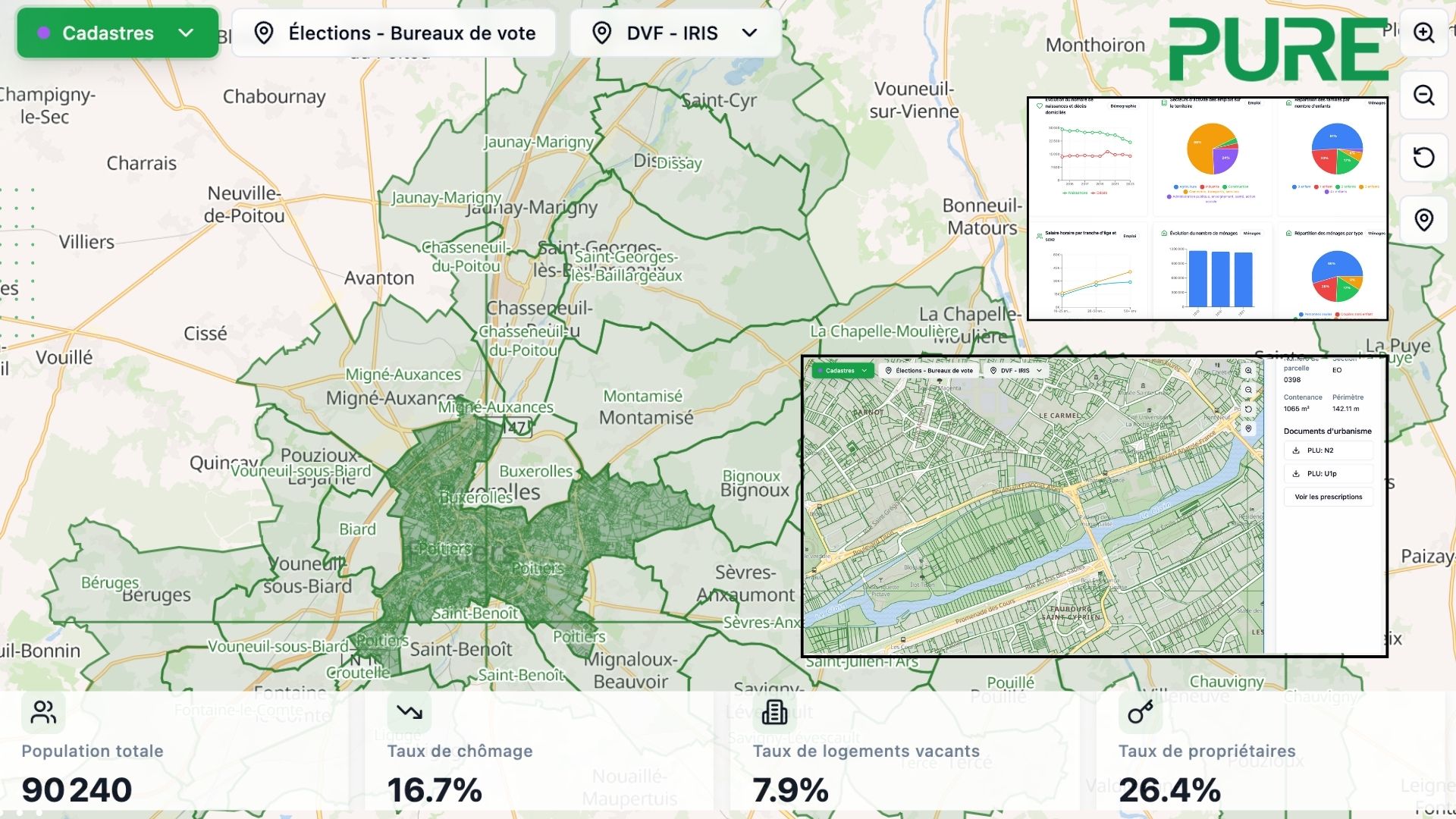Viewport: 1456px width, 819px height.
Task: Download PLU: N2 in inset panel
Action: click(x=1328, y=450)
